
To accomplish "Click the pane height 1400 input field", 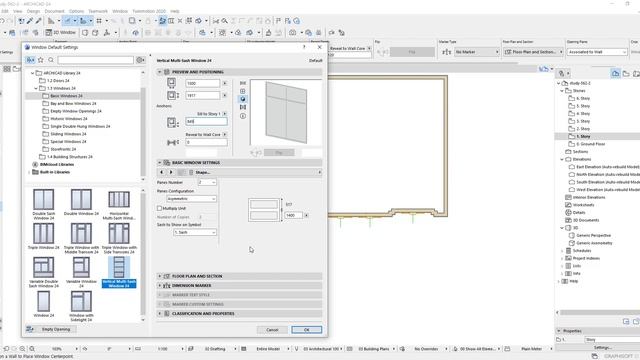I will coord(293,215).
